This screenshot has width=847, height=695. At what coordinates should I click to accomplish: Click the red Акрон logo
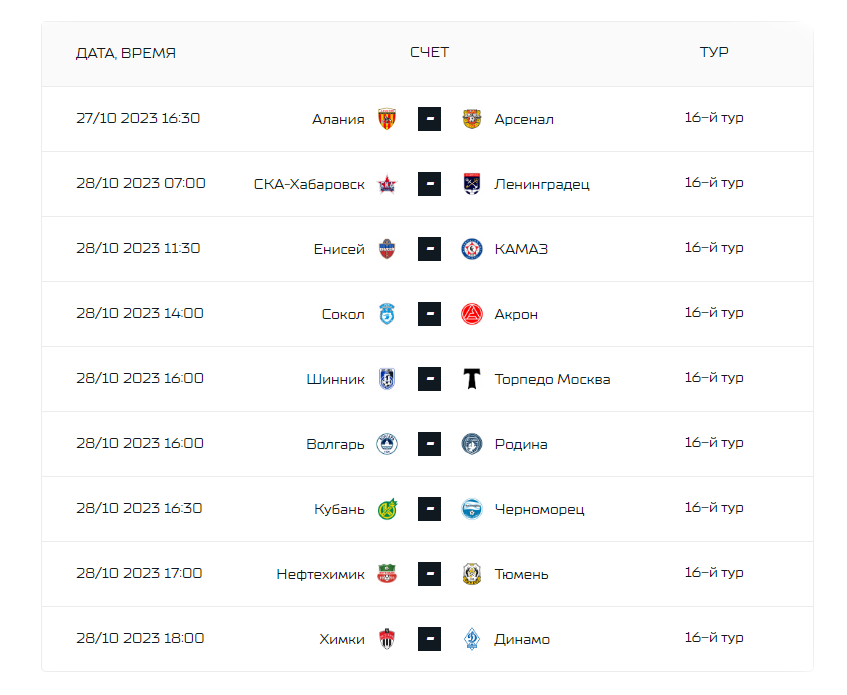pyautogui.click(x=472, y=314)
